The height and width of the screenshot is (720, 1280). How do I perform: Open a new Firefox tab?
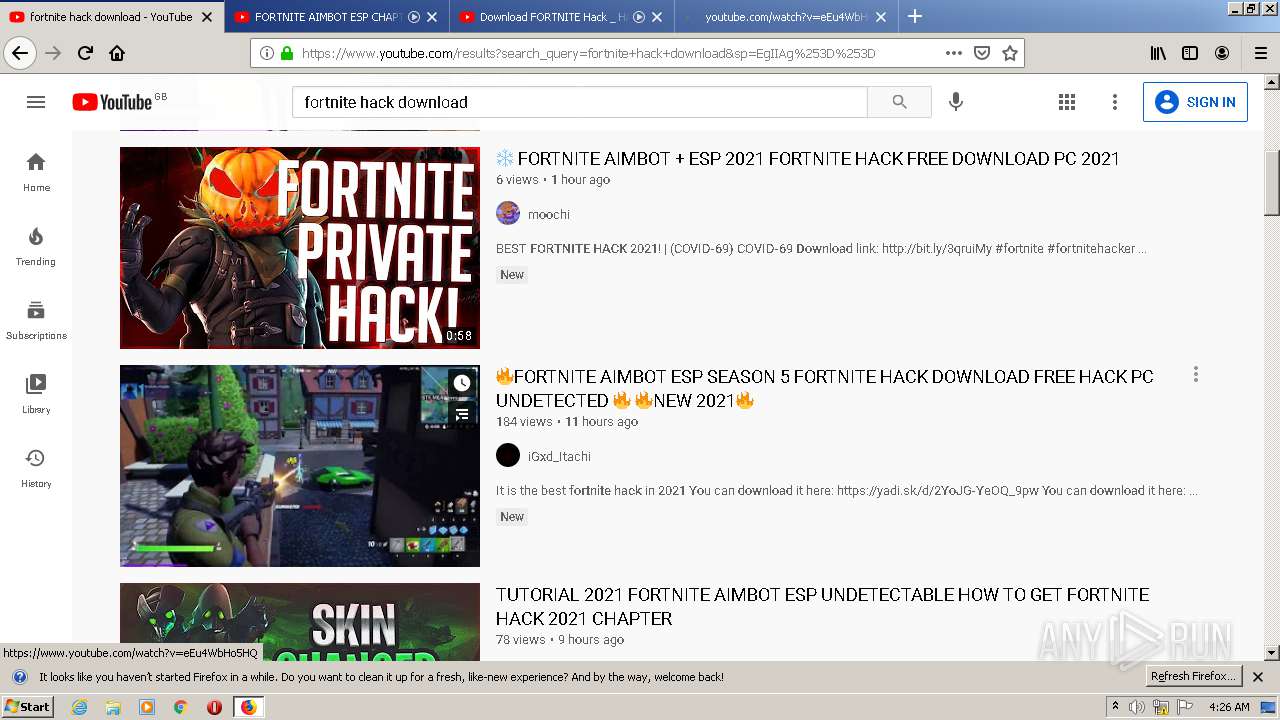(x=914, y=16)
